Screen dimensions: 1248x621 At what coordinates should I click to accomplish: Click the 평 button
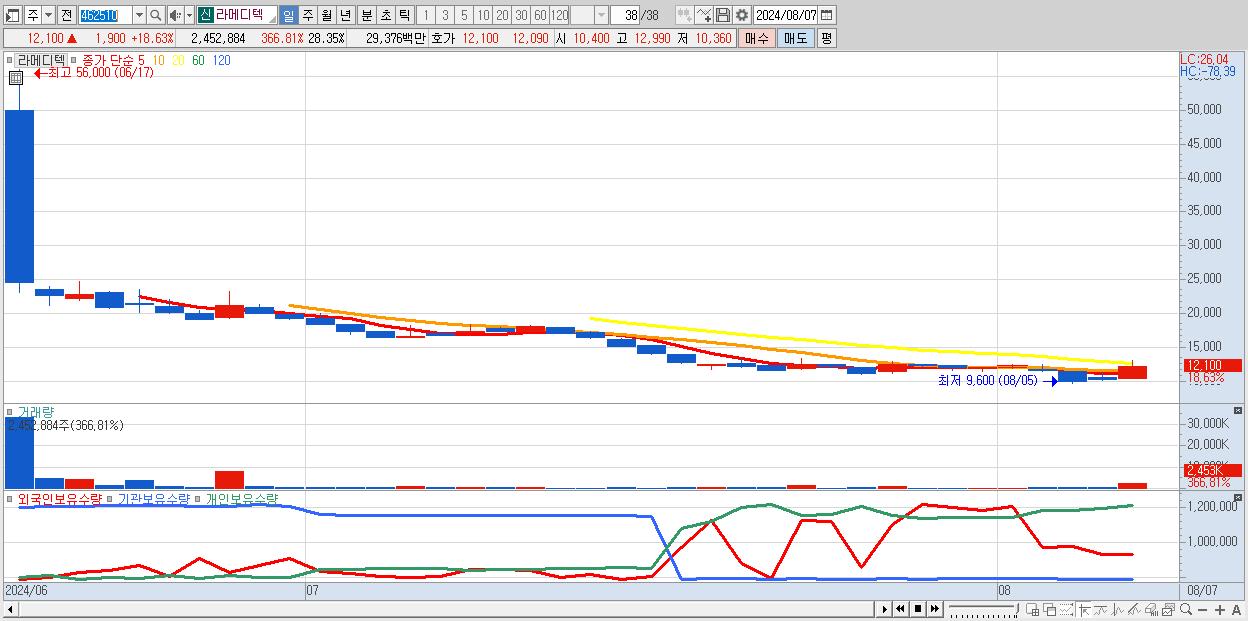coord(826,38)
